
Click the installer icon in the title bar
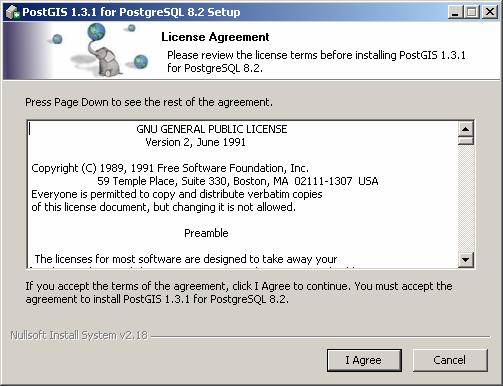(13, 12)
